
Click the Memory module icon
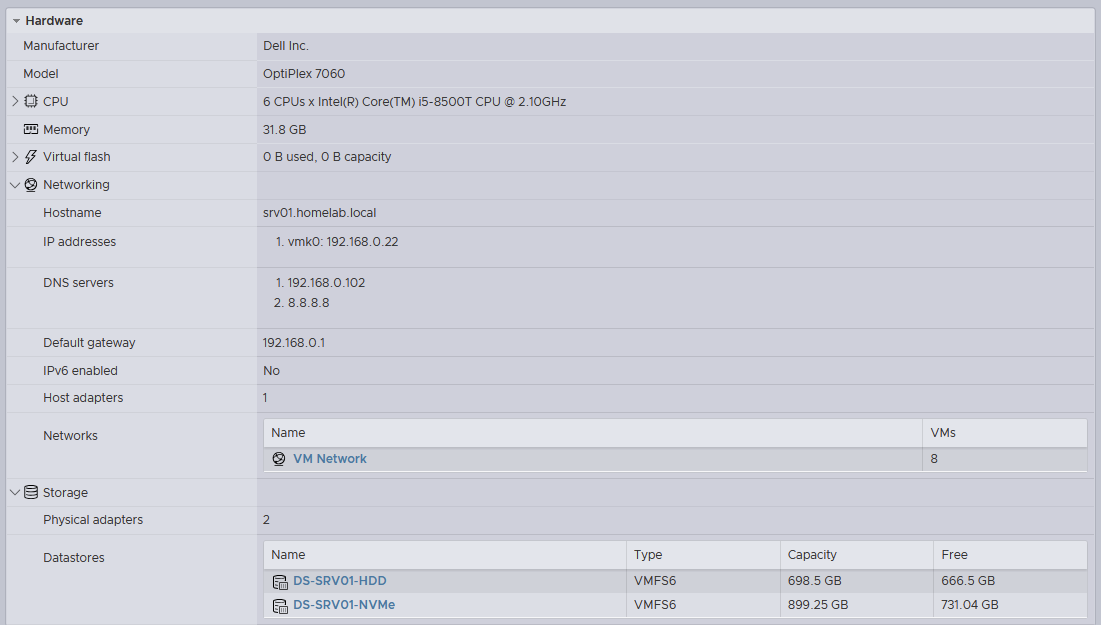pos(31,130)
